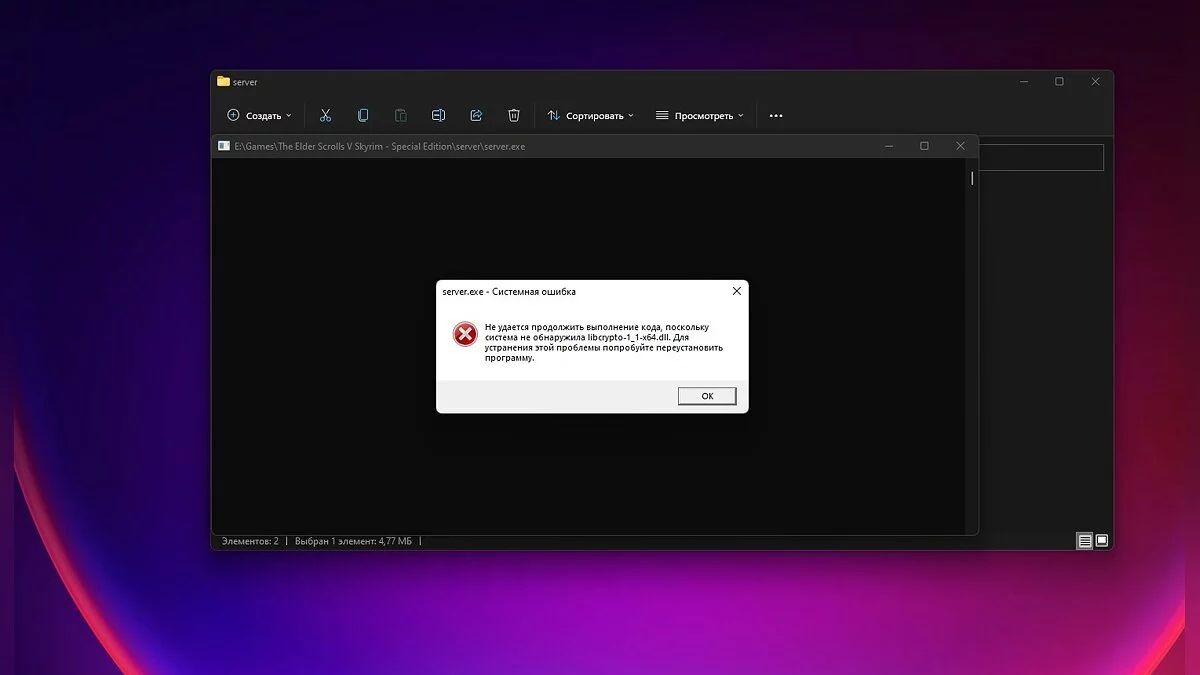Close the server.exe error dialog with X
The width and height of the screenshot is (1200, 675).
pos(737,291)
